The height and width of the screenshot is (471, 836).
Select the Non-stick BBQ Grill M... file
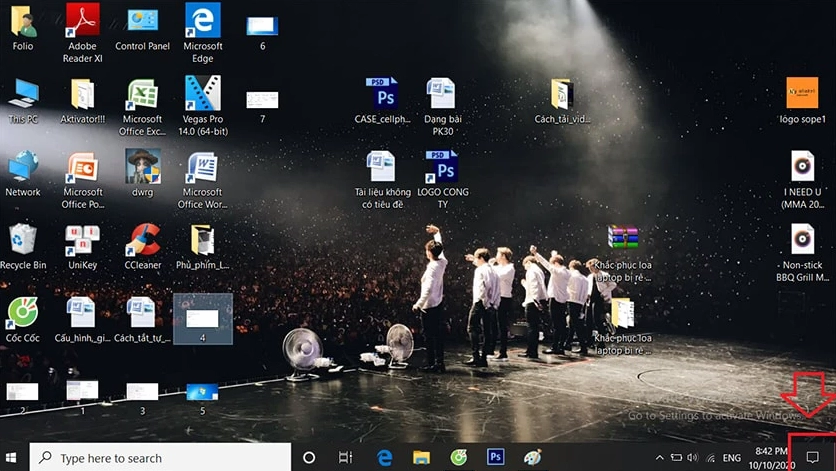click(x=802, y=253)
